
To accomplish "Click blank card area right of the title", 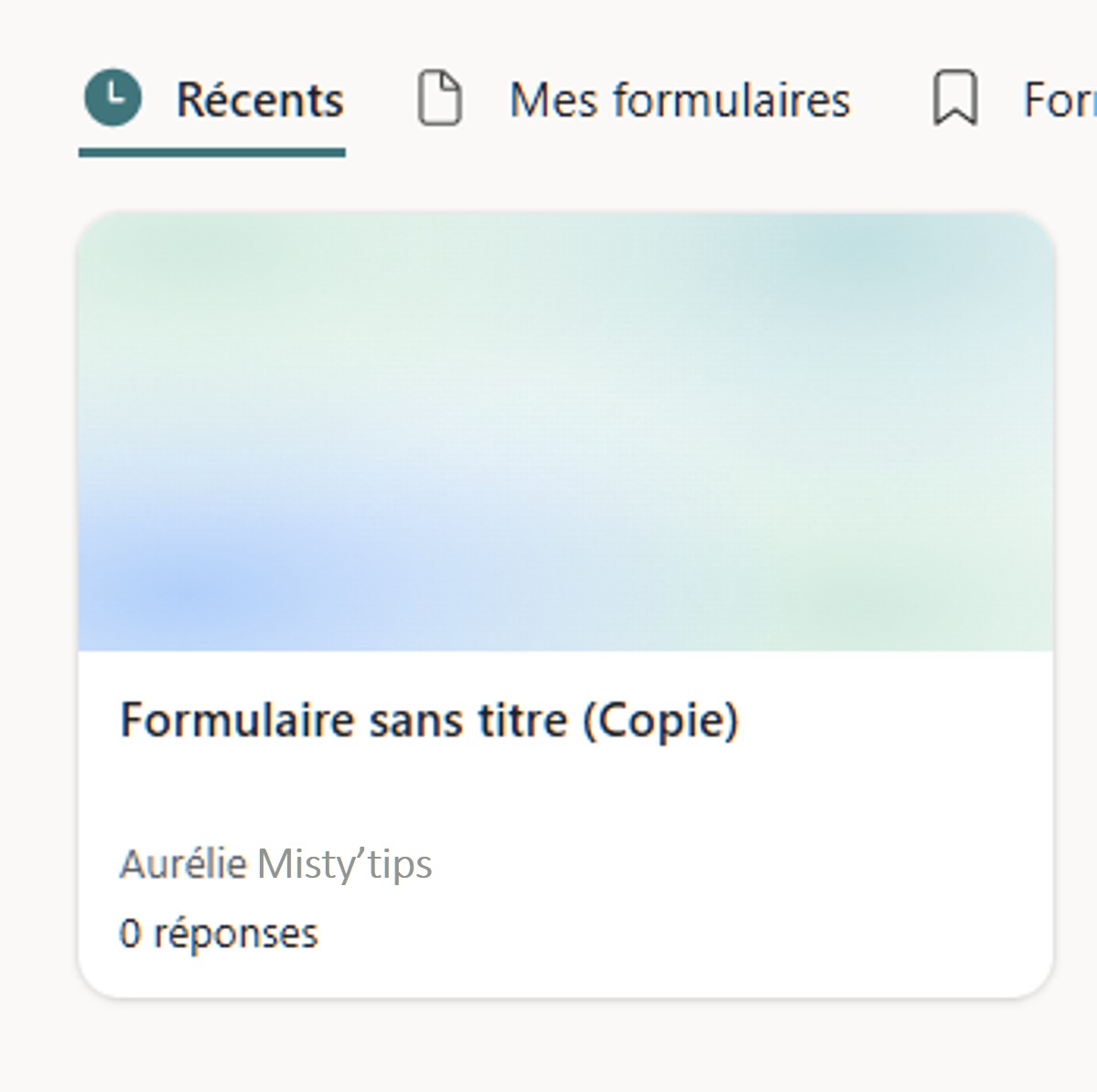I will pyautogui.click(x=897, y=720).
